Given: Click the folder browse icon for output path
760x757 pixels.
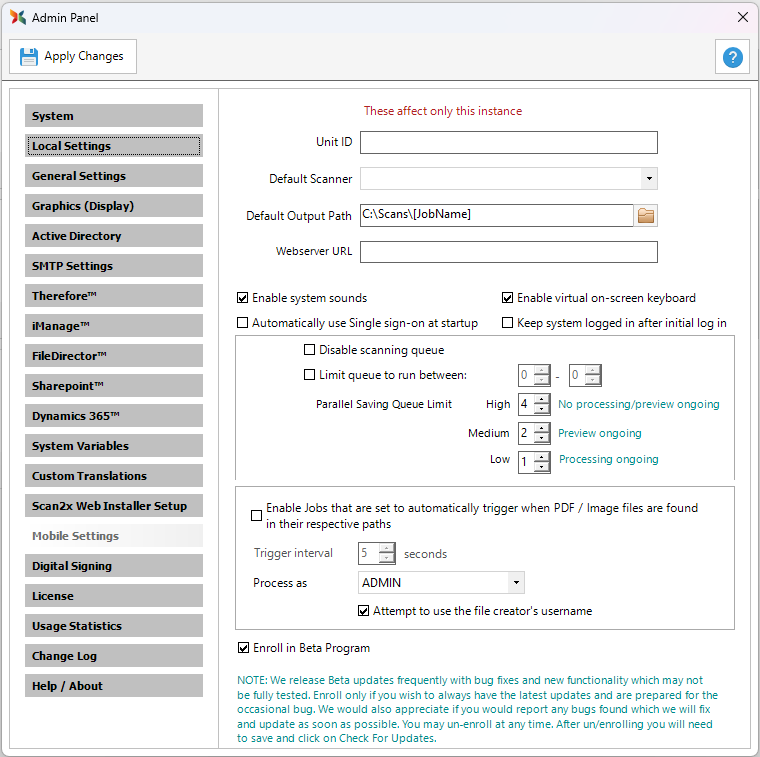Looking at the screenshot, I should [646, 215].
